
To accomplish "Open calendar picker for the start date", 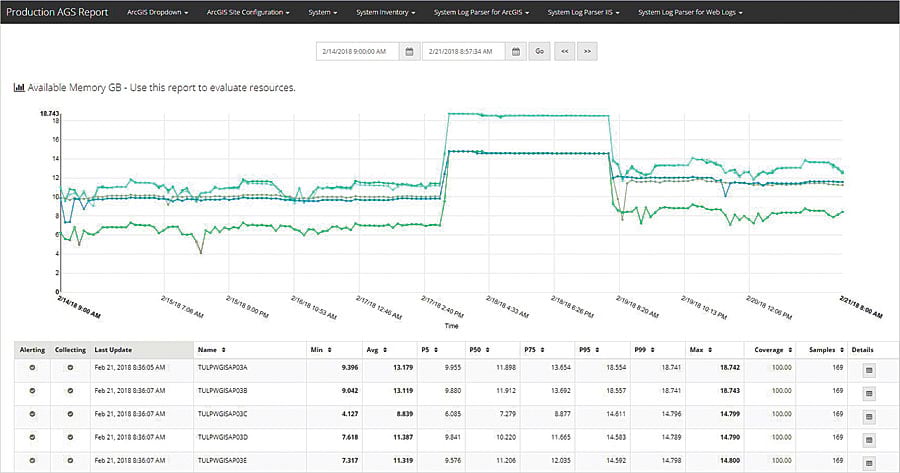I will (x=409, y=52).
